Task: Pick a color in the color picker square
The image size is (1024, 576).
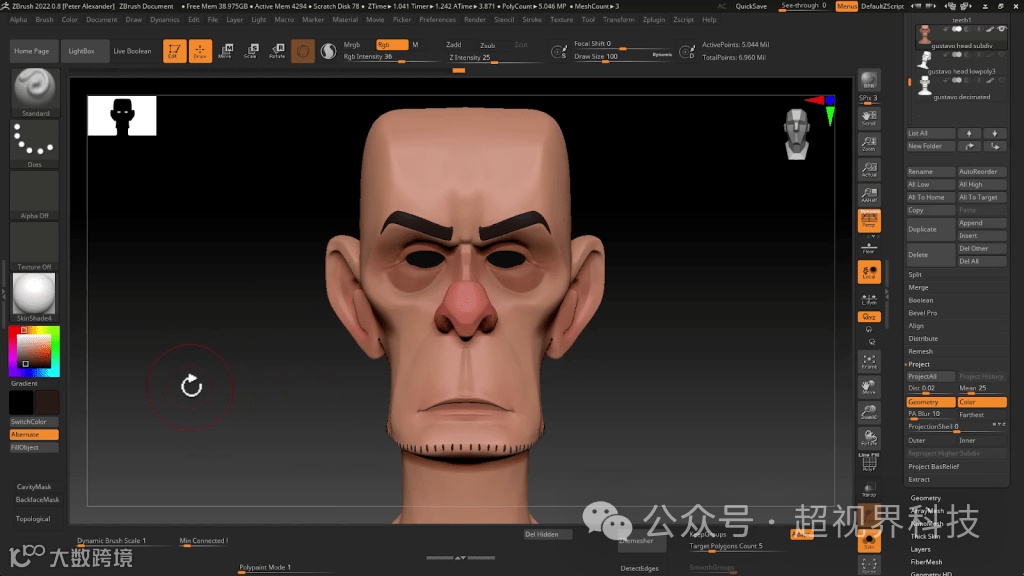Action: tap(35, 351)
